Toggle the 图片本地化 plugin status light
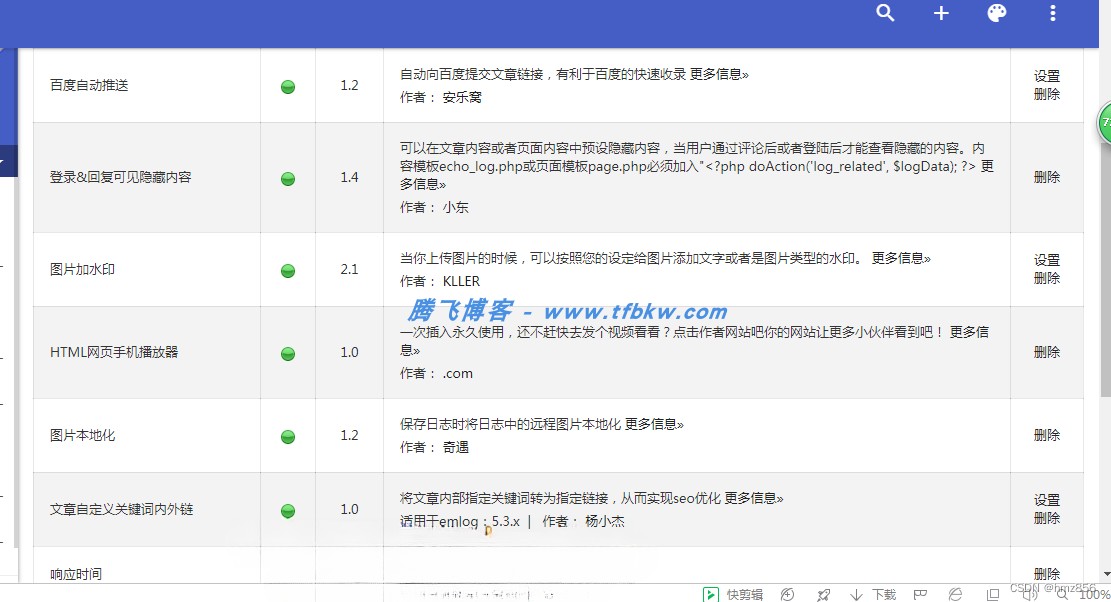Screen dimensions: 1111x602 point(287,435)
